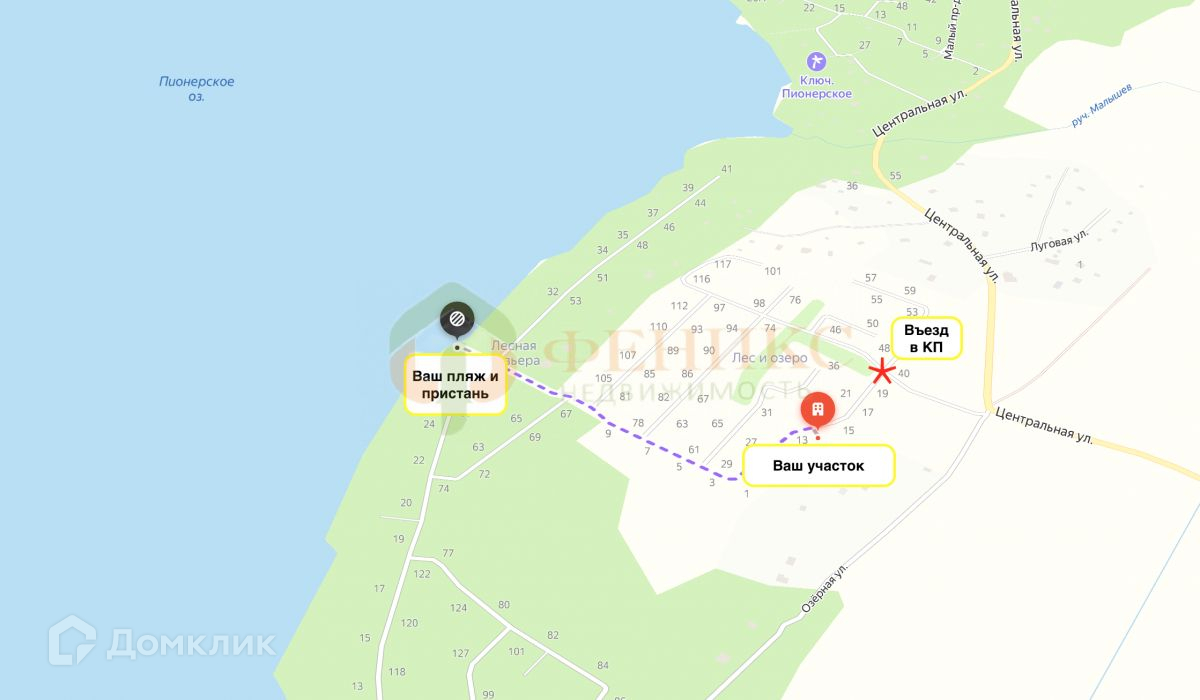
Task: Click the red building marker pin
Action: click(818, 410)
